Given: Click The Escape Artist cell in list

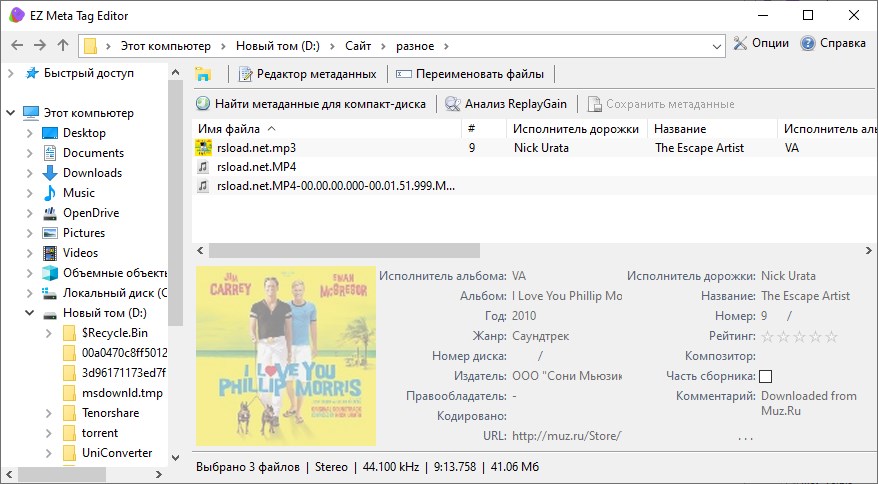Looking at the screenshot, I should (x=699, y=148).
